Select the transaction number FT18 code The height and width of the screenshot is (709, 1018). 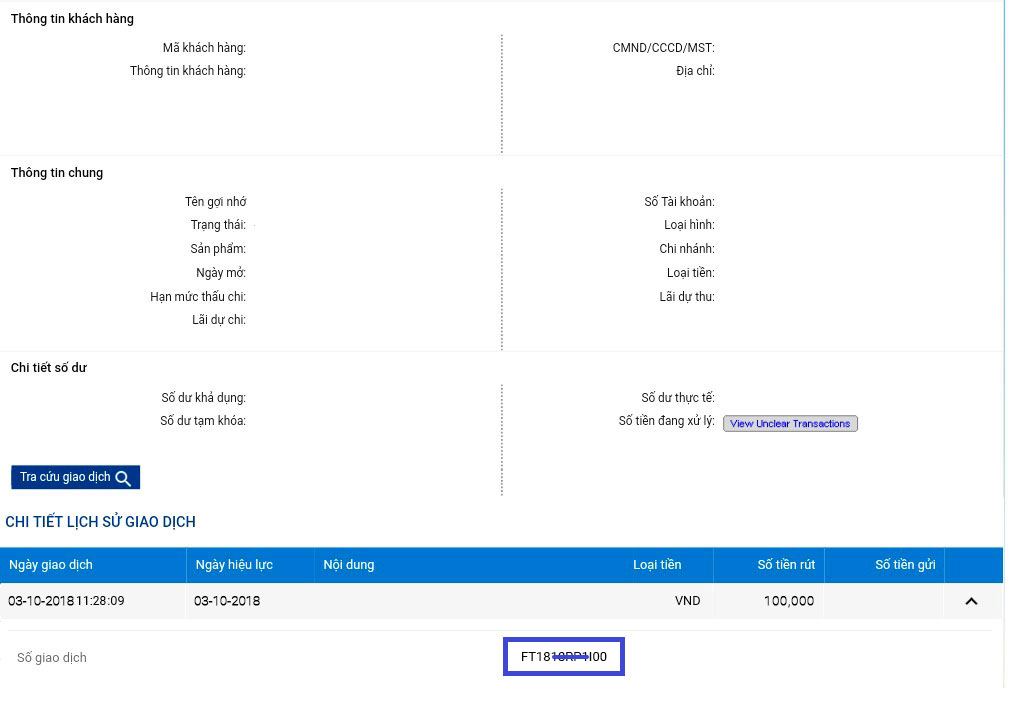(x=564, y=657)
